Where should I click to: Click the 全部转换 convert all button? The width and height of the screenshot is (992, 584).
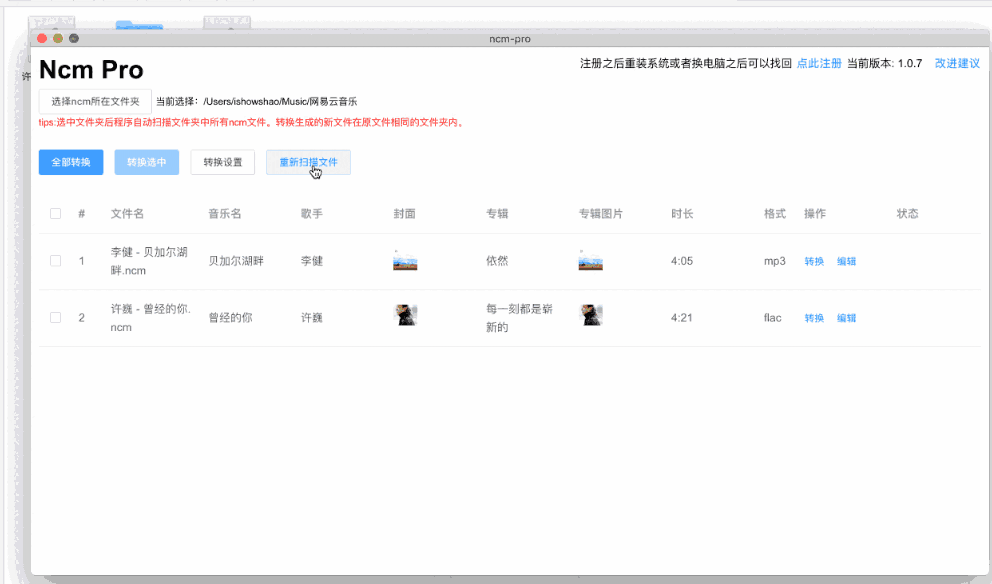(70, 161)
